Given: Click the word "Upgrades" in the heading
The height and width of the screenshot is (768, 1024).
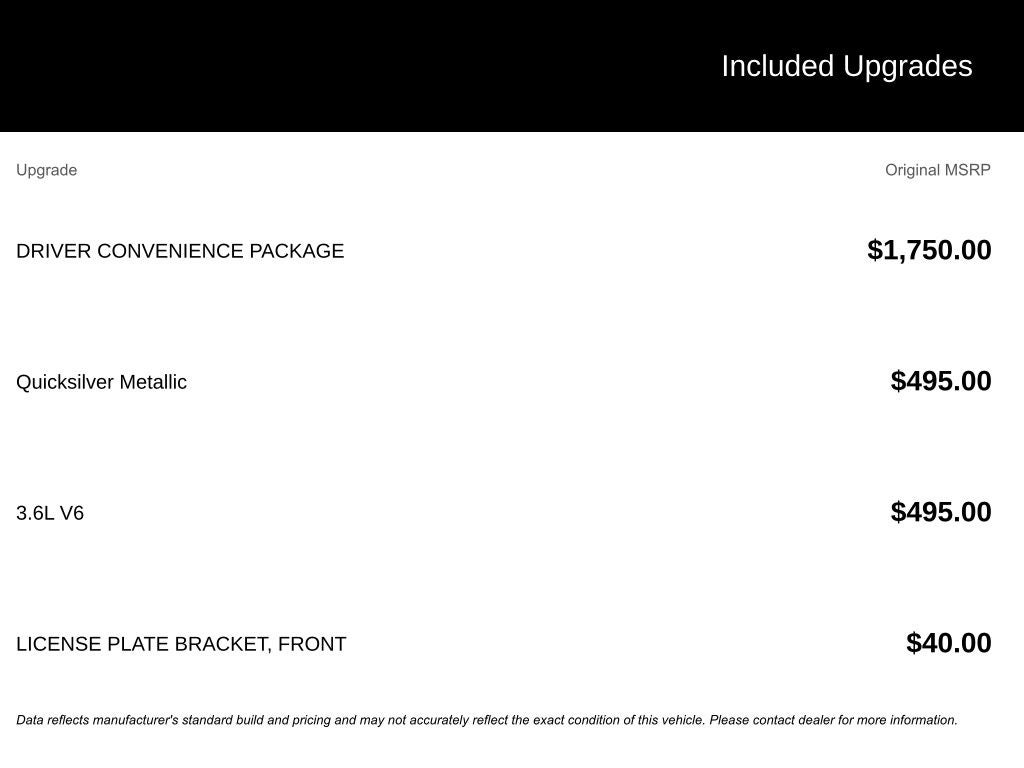Looking at the screenshot, I should tap(907, 66).
